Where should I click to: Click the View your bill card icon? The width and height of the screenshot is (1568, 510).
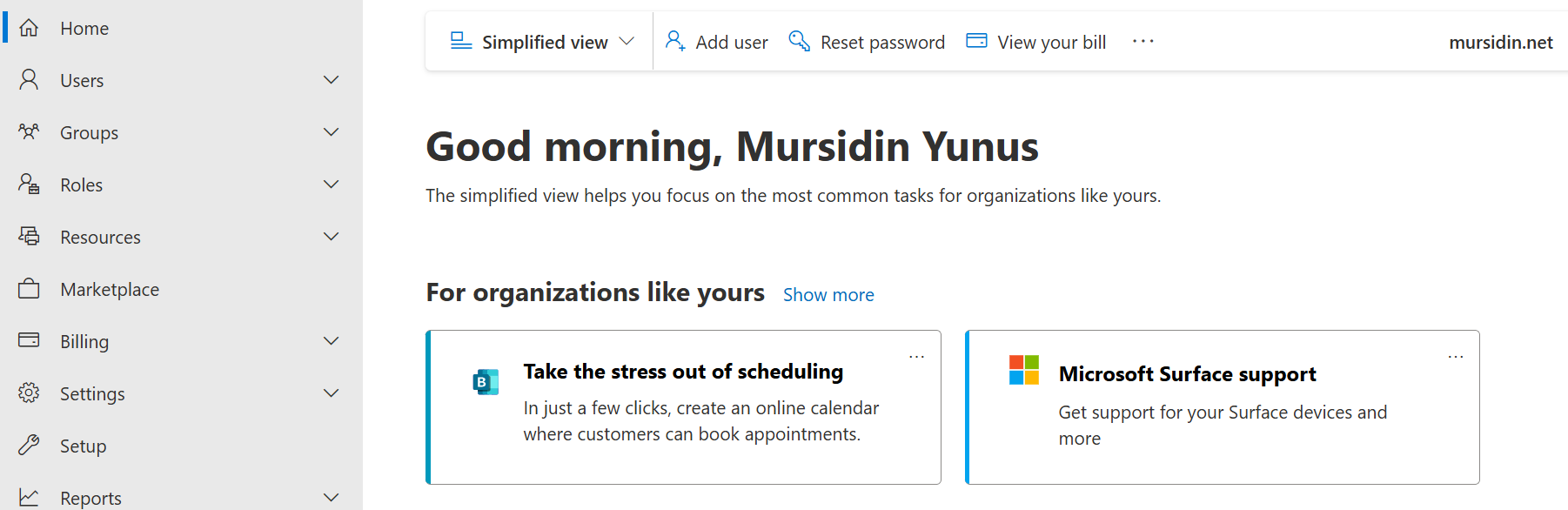976,41
